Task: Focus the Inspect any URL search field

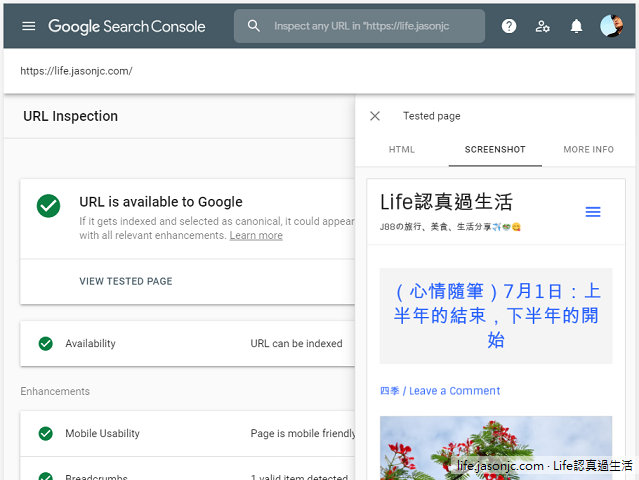Action: 359,26
